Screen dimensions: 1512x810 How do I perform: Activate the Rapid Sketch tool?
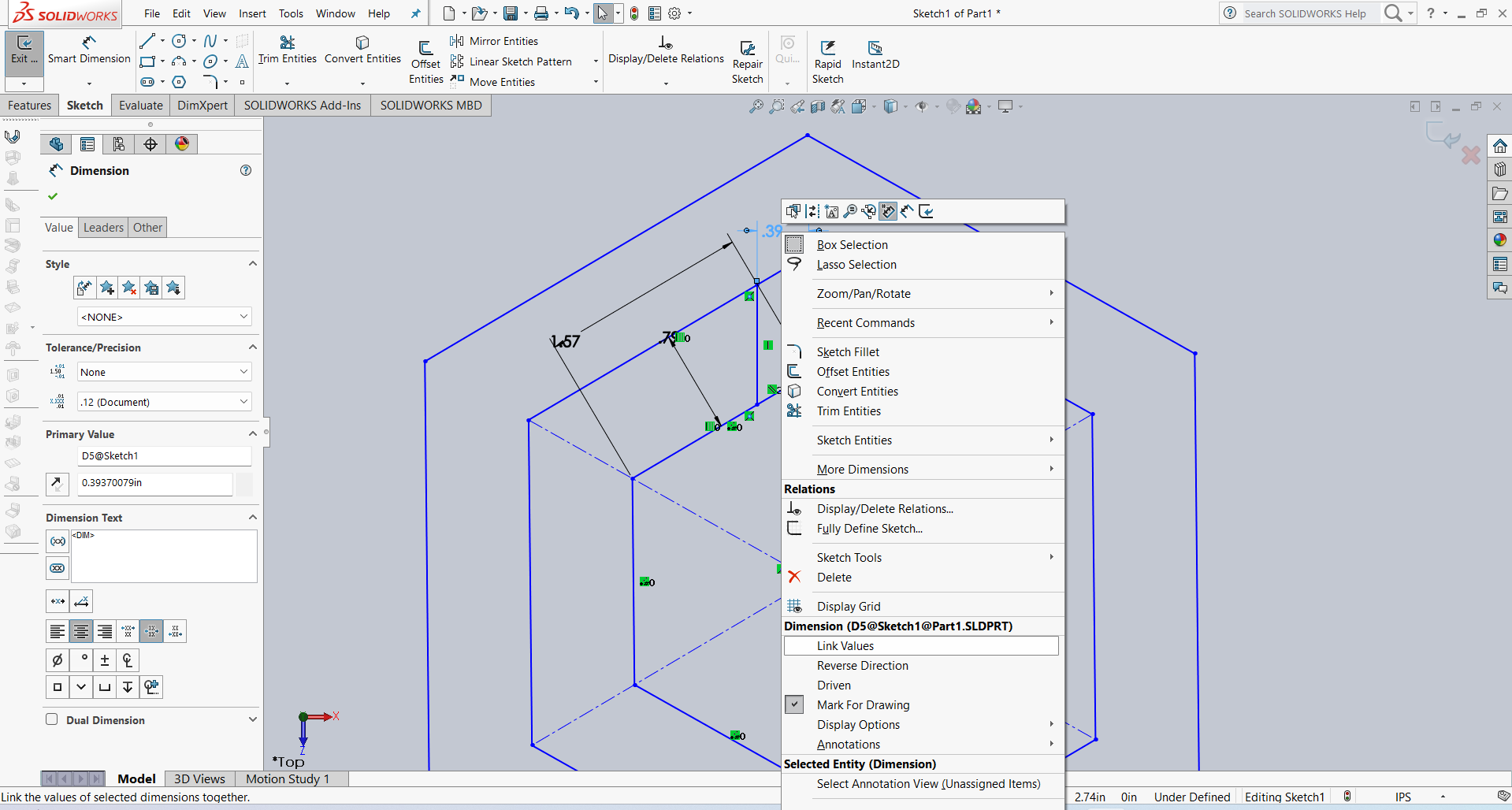pyautogui.click(x=827, y=61)
